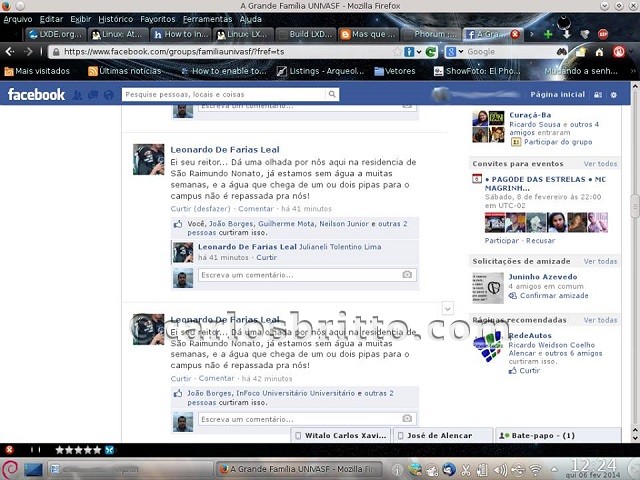Click the Facebook search input field
The image size is (640, 480).
[224, 94]
